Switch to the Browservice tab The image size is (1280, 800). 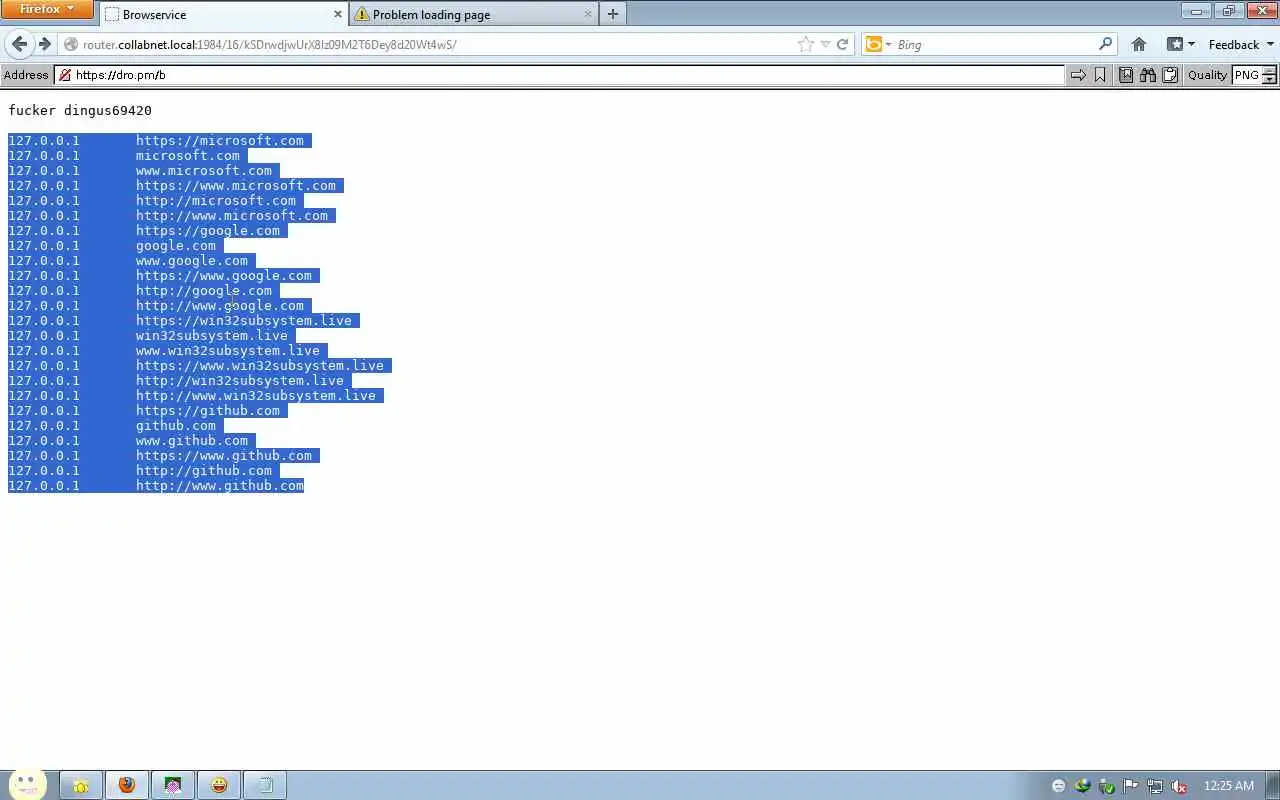(223, 14)
